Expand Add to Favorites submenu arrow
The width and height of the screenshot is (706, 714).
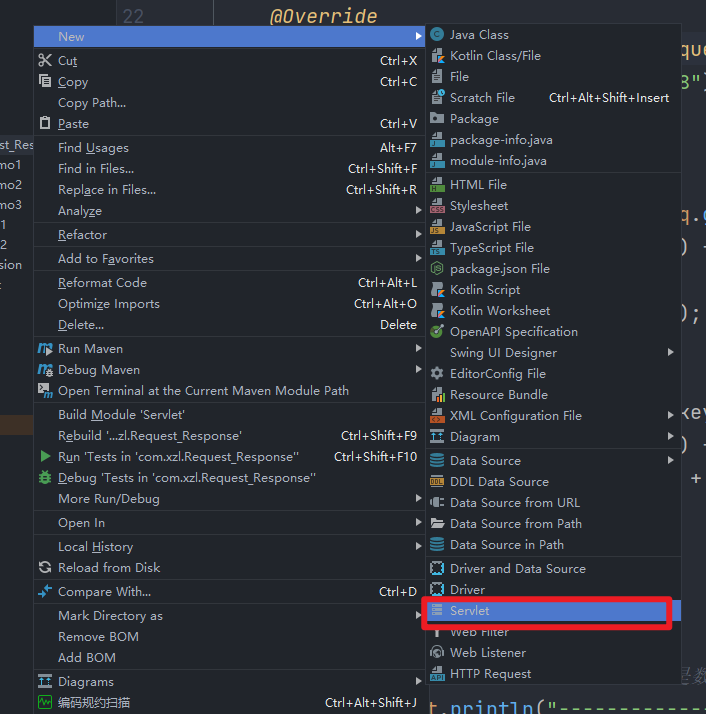point(418,258)
